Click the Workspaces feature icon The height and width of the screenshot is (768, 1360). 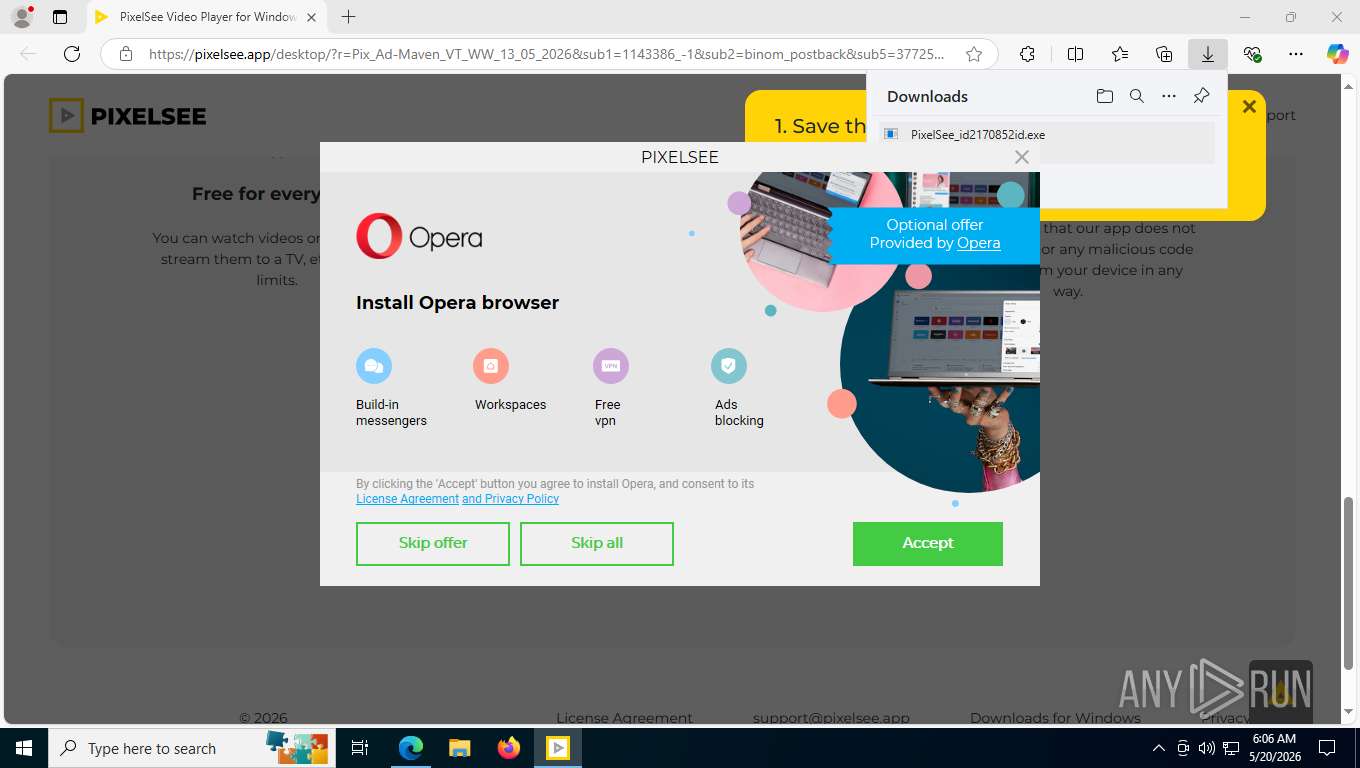point(491,366)
